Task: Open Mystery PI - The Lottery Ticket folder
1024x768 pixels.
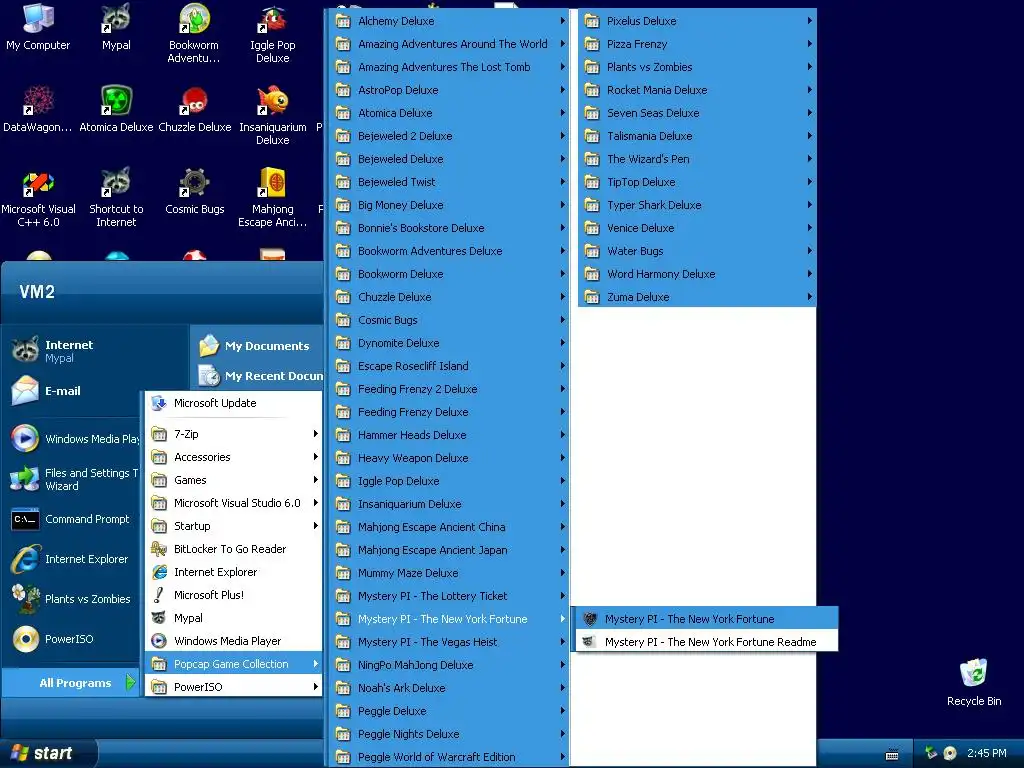Action: click(x=449, y=596)
